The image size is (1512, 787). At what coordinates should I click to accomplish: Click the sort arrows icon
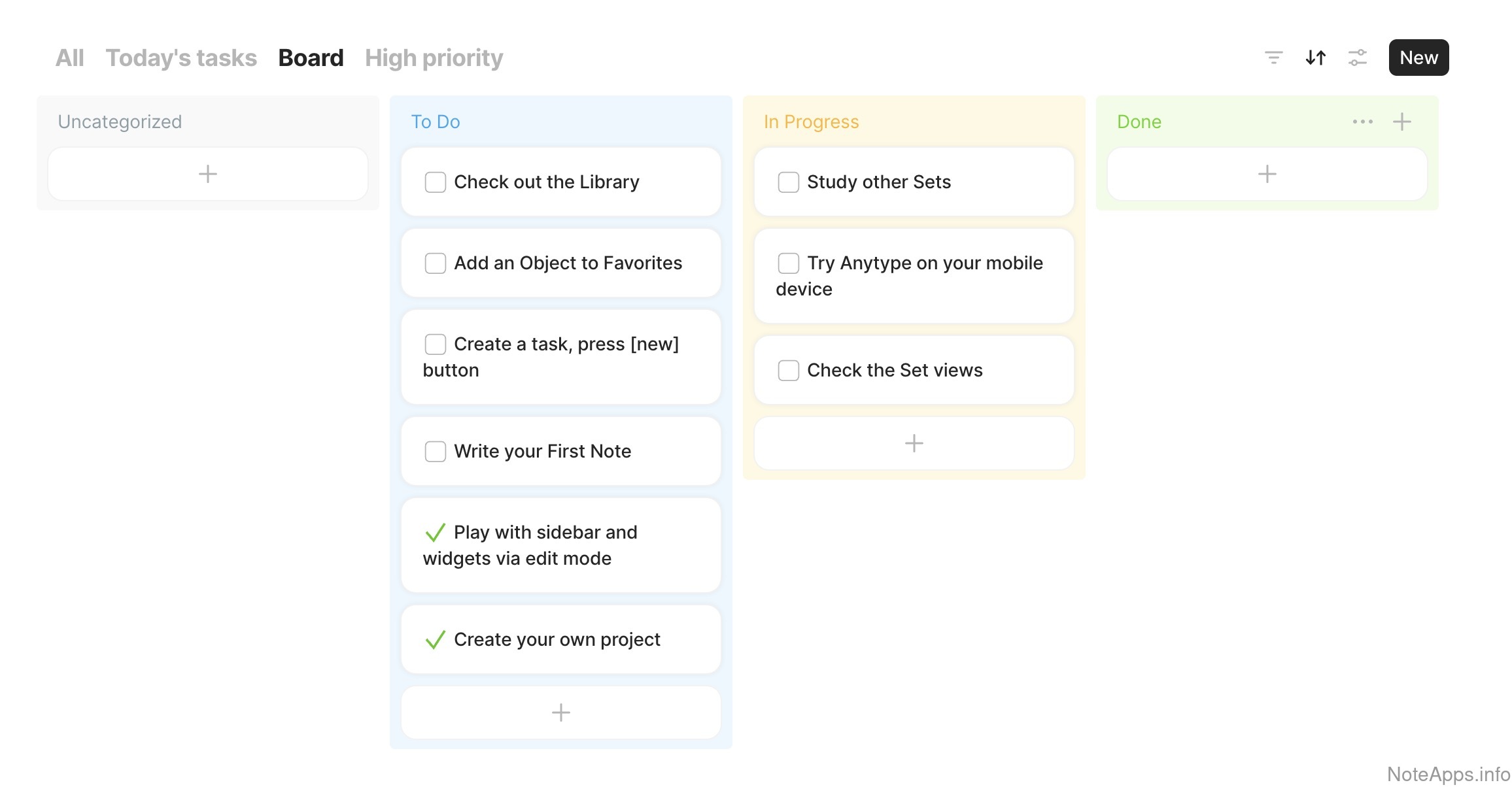point(1315,58)
